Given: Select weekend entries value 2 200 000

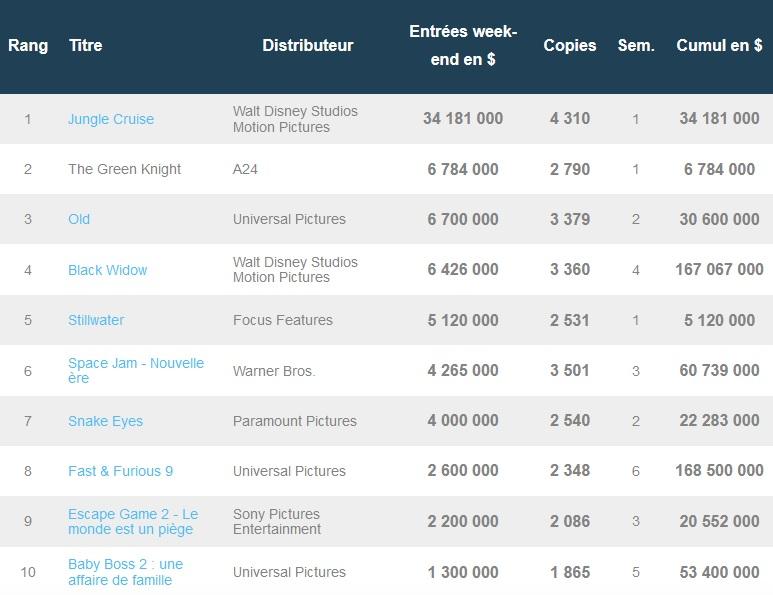Looking at the screenshot, I should [463, 522].
